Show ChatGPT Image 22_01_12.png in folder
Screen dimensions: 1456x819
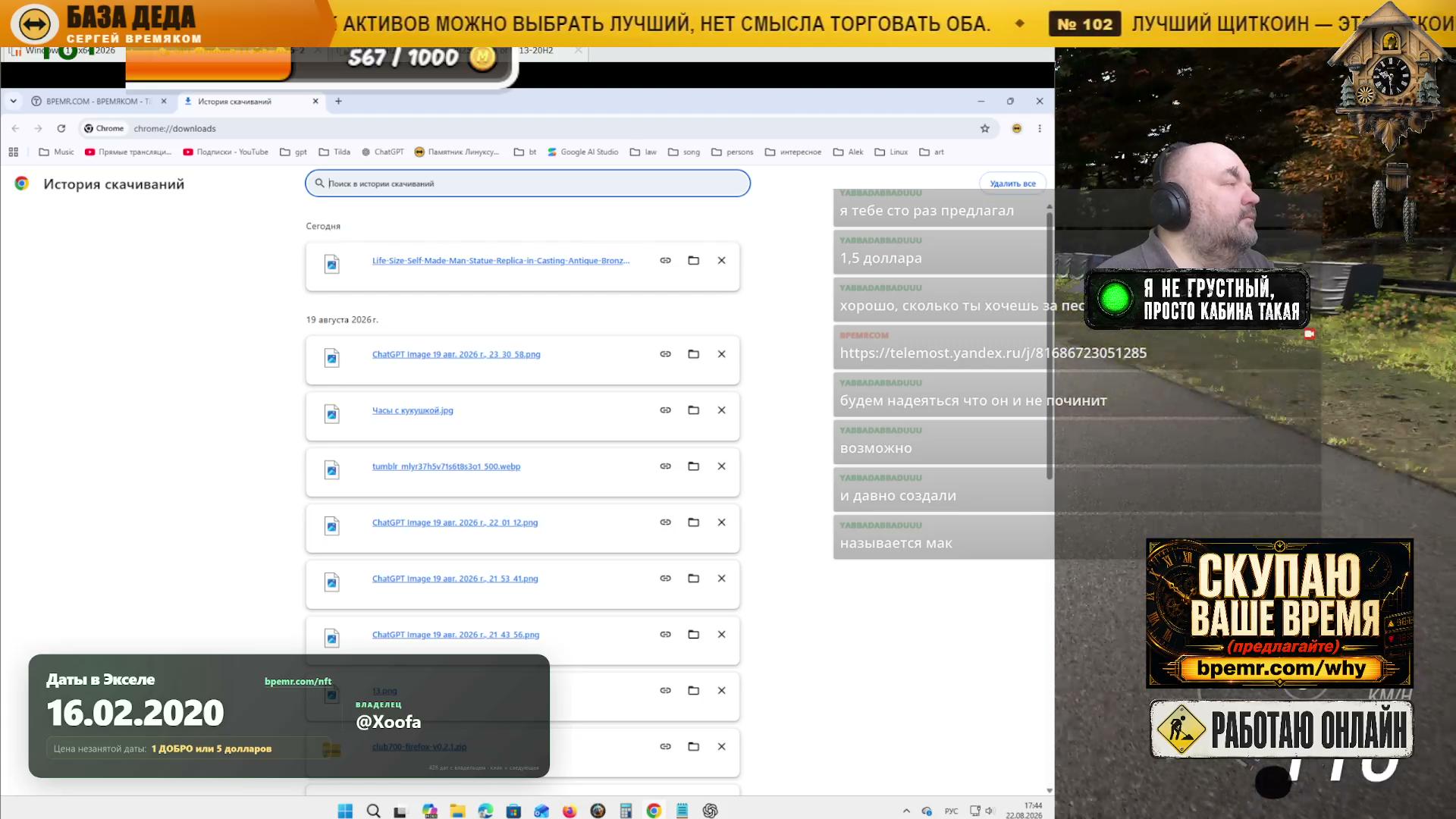693,522
